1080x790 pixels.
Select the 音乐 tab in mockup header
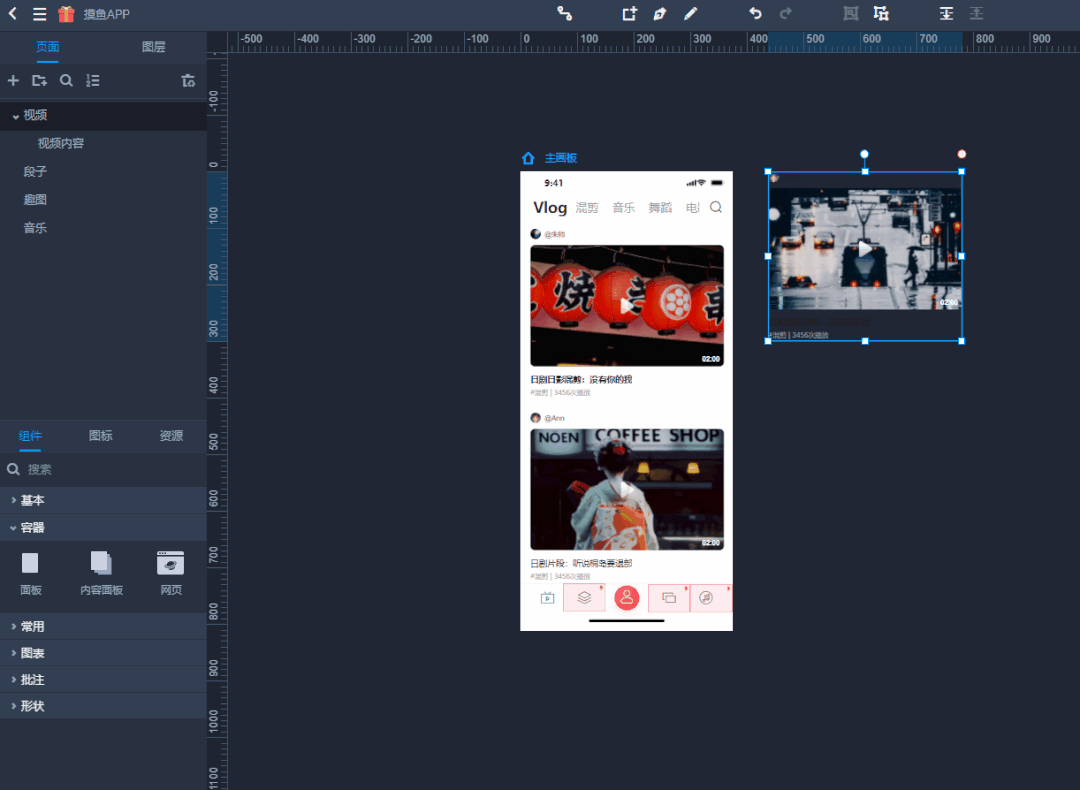click(623, 208)
